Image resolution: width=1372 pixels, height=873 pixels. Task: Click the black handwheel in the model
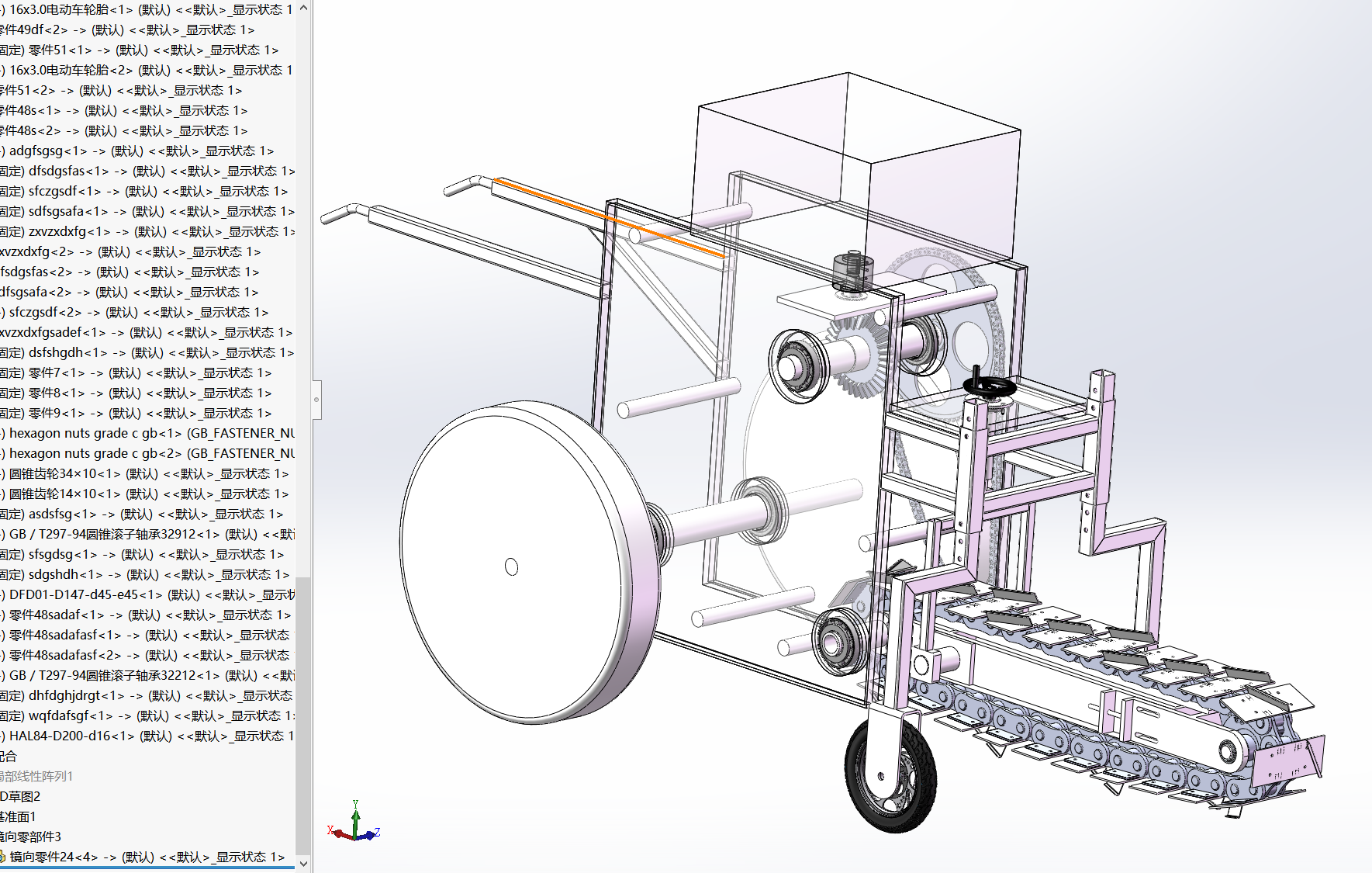tap(990, 386)
